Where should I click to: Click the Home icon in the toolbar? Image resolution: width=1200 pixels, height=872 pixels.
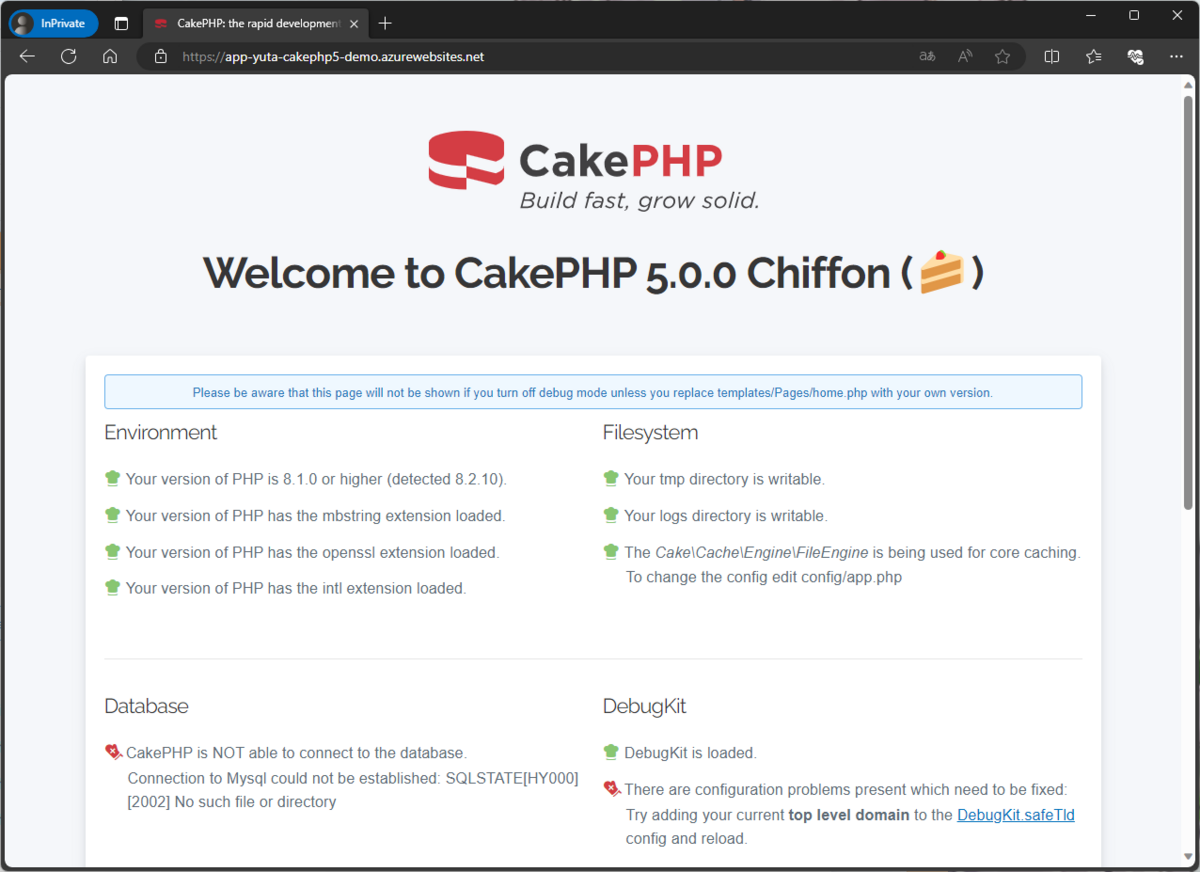coord(110,56)
